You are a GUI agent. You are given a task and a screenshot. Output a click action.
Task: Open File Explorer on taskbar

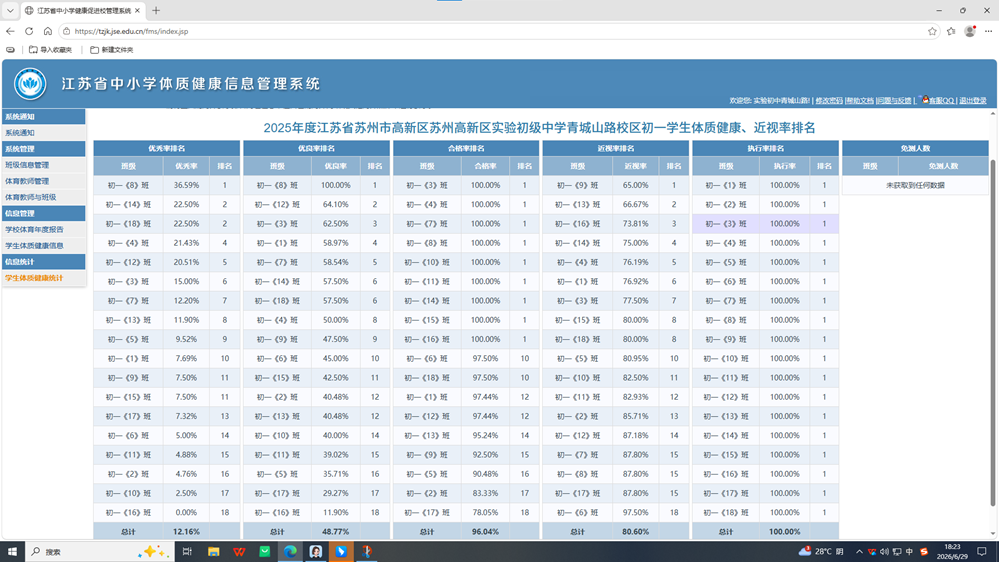pyautogui.click(x=213, y=551)
